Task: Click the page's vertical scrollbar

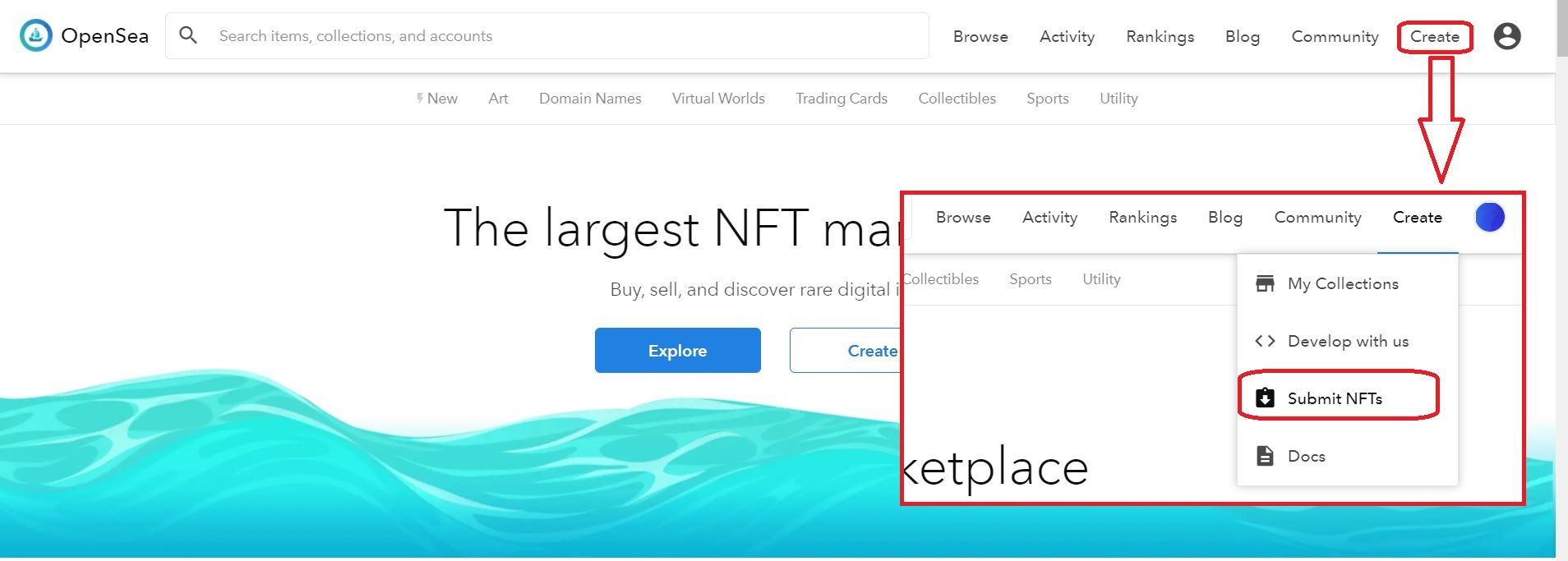Action: pyautogui.click(x=1561, y=279)
